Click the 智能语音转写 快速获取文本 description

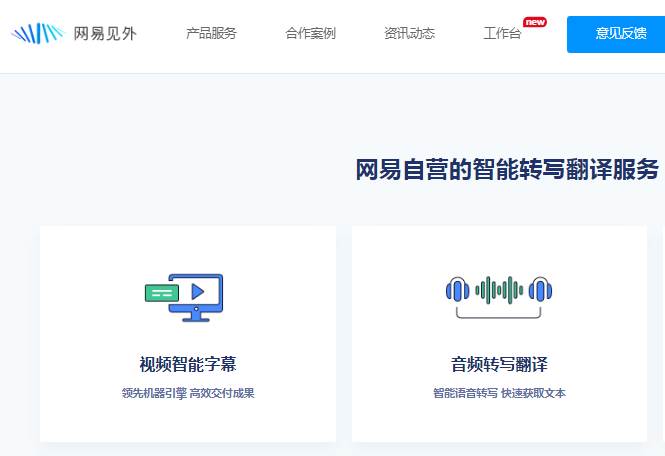499,393
